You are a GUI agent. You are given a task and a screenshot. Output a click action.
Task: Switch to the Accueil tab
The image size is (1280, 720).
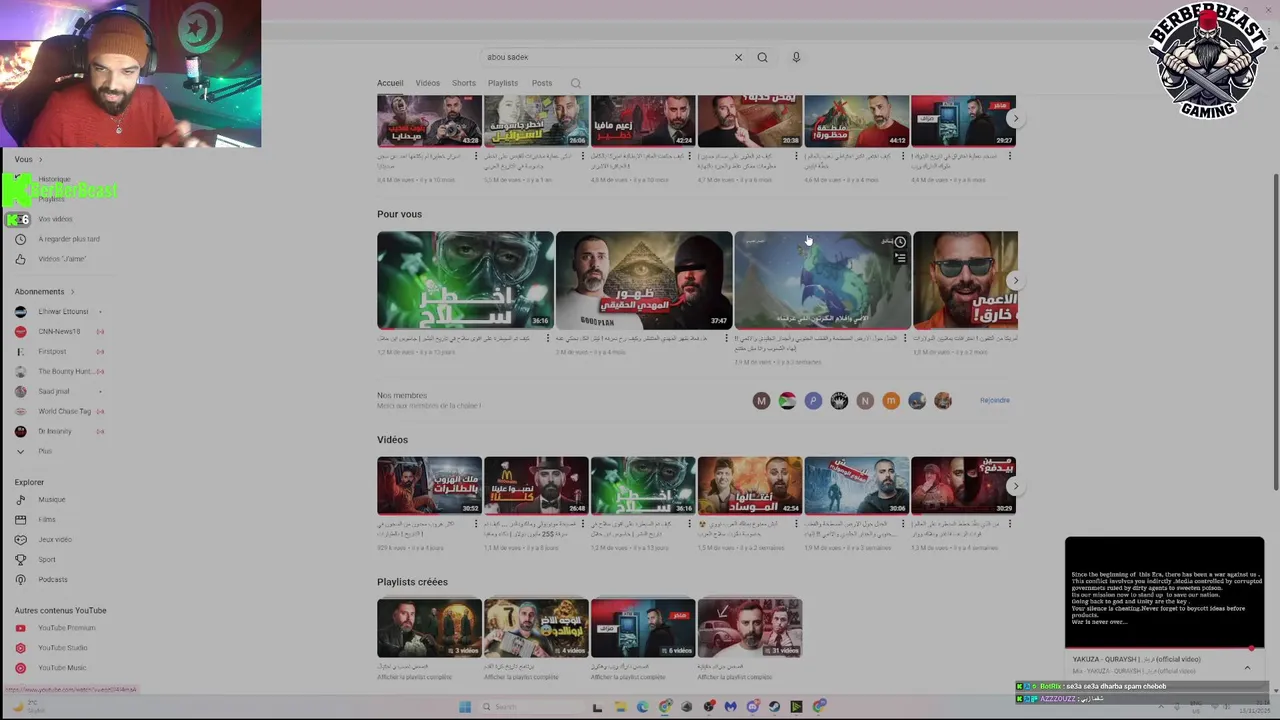click(390, 83)
